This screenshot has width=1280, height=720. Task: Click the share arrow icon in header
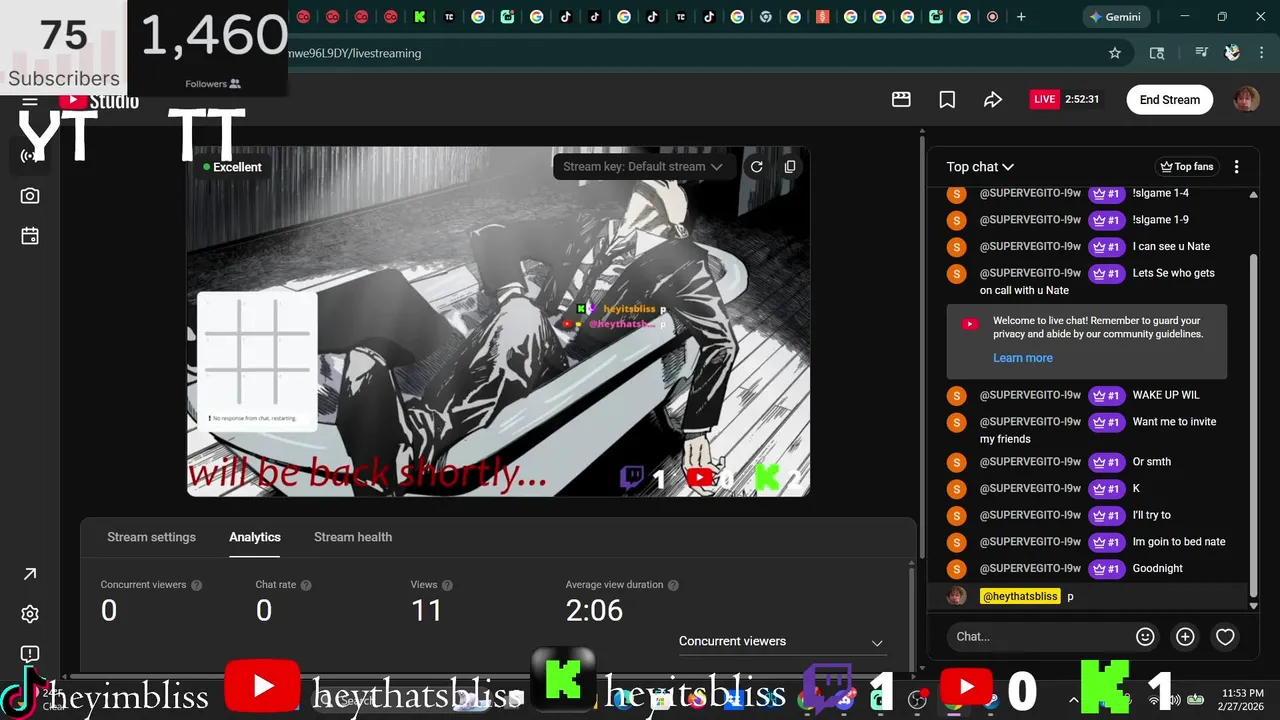click(x=993, y=99)
